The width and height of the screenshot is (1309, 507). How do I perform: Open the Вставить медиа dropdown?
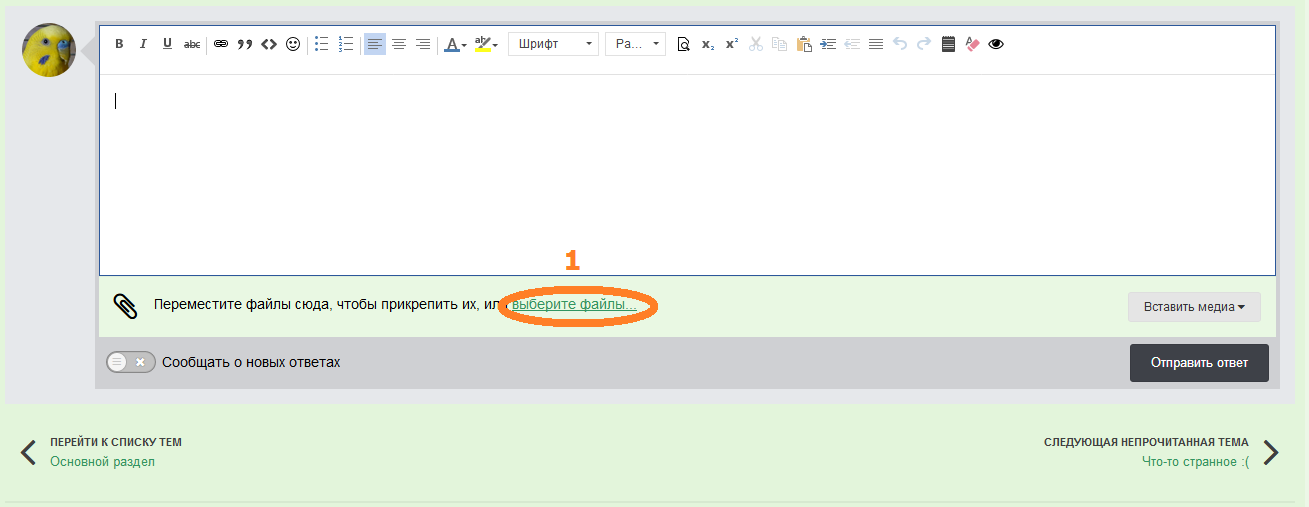[x=1194, y=307]
